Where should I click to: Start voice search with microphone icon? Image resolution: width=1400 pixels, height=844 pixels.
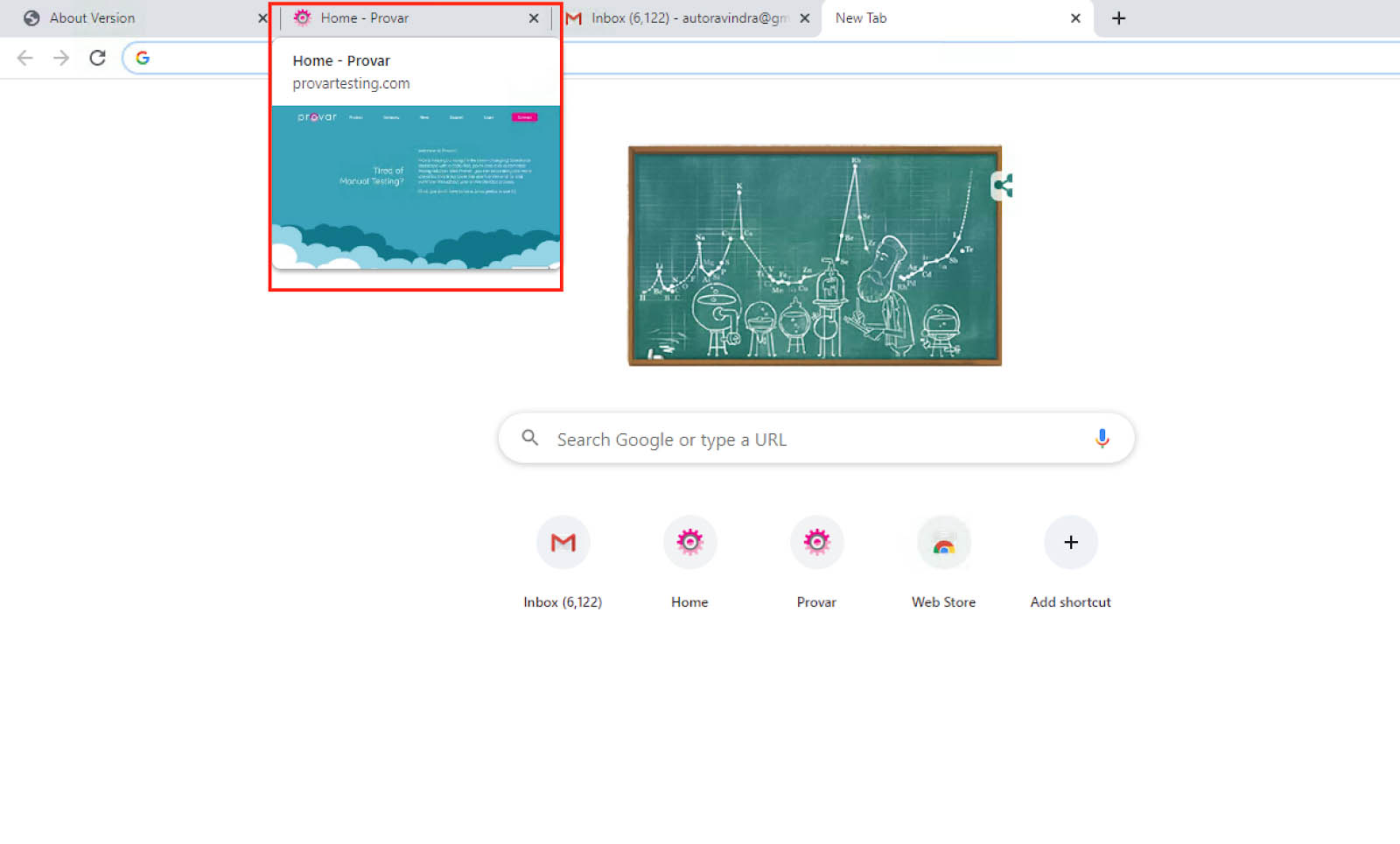click(x=1102, y=439)
